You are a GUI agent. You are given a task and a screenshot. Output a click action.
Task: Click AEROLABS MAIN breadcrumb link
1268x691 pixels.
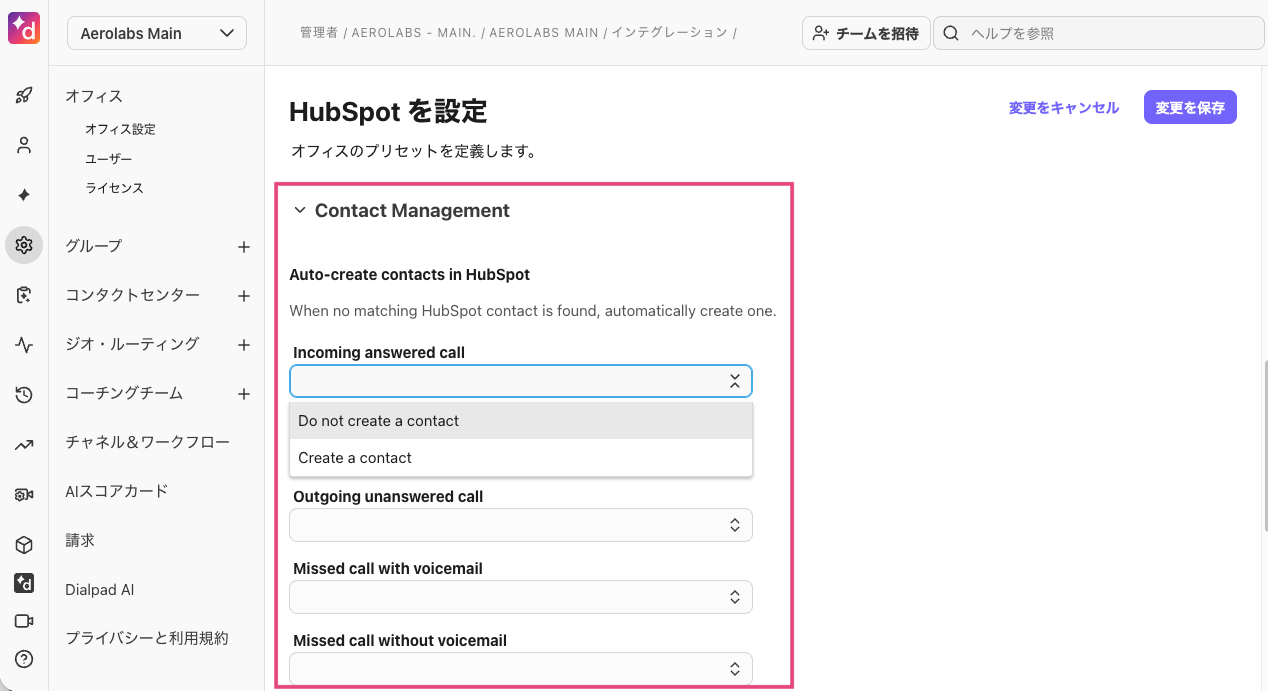click(x=544, y=33)
